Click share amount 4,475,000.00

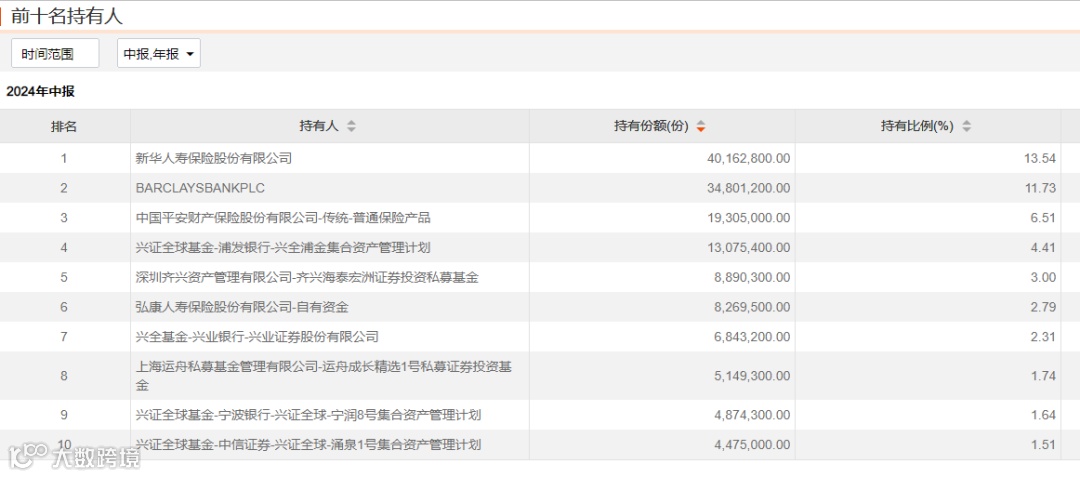(752, 445)
